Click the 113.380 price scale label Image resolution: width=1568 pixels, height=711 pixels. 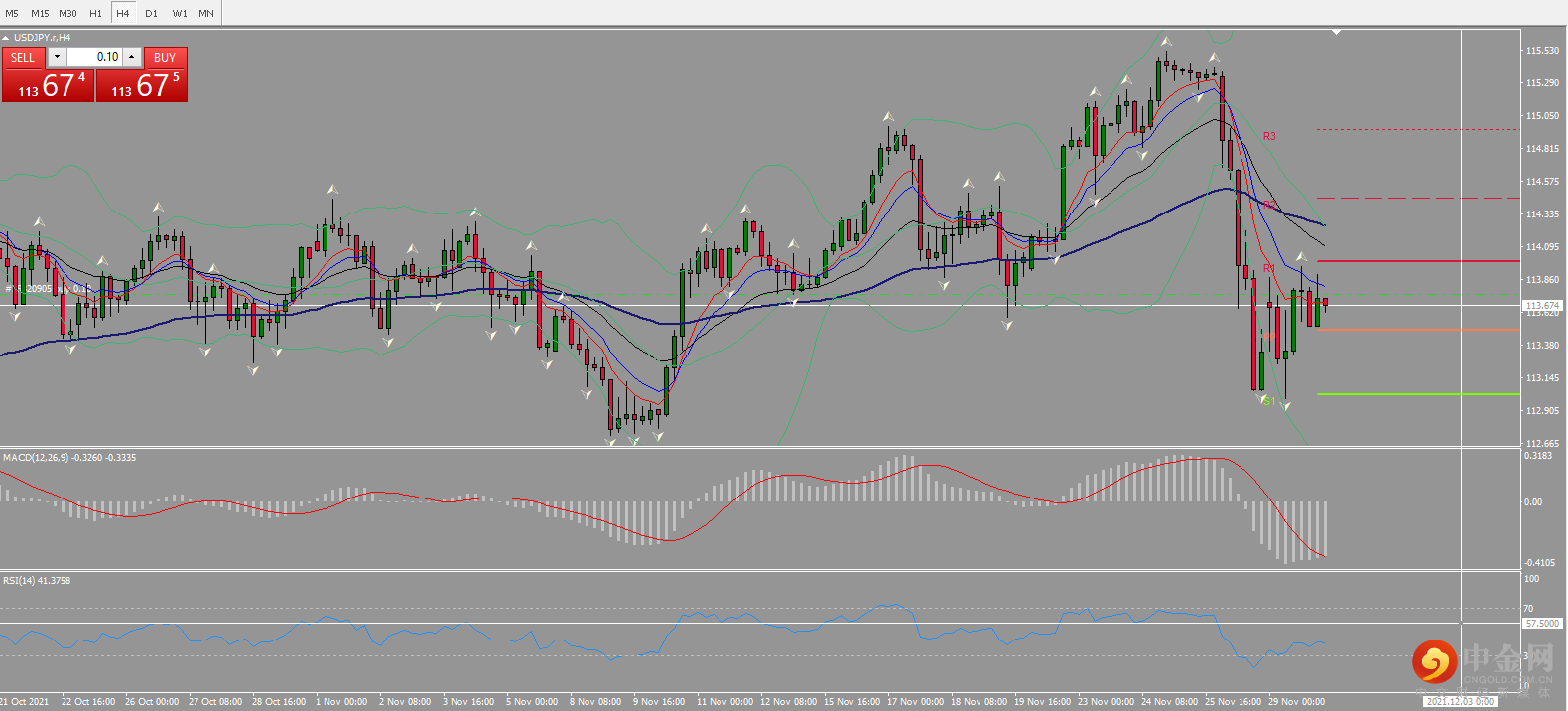tap(1542, 346)
